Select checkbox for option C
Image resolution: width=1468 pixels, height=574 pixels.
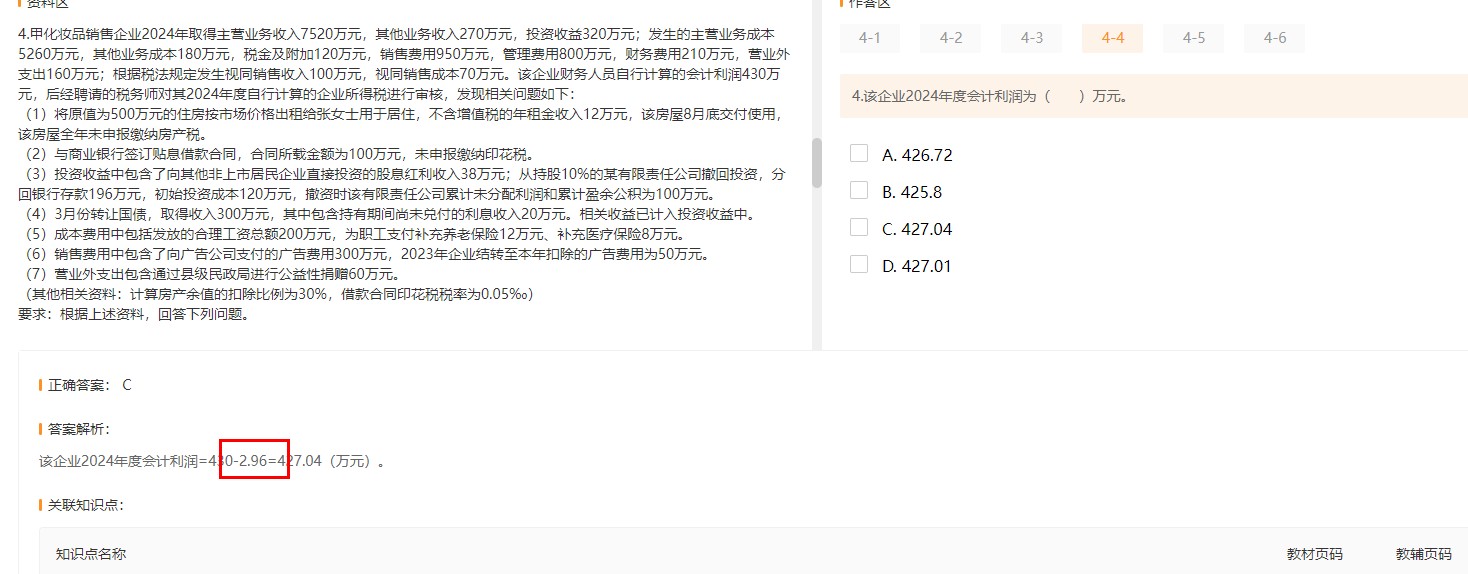tap(858, 228)
